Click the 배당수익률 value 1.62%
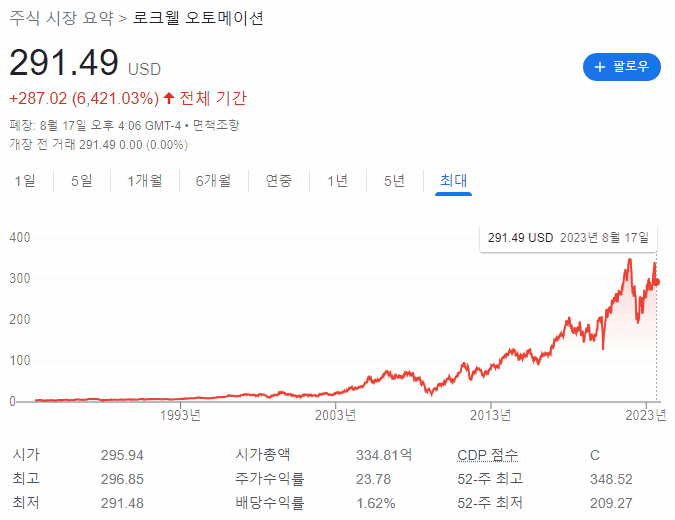The height and width of the screenshot is (520, 675). 375,503
